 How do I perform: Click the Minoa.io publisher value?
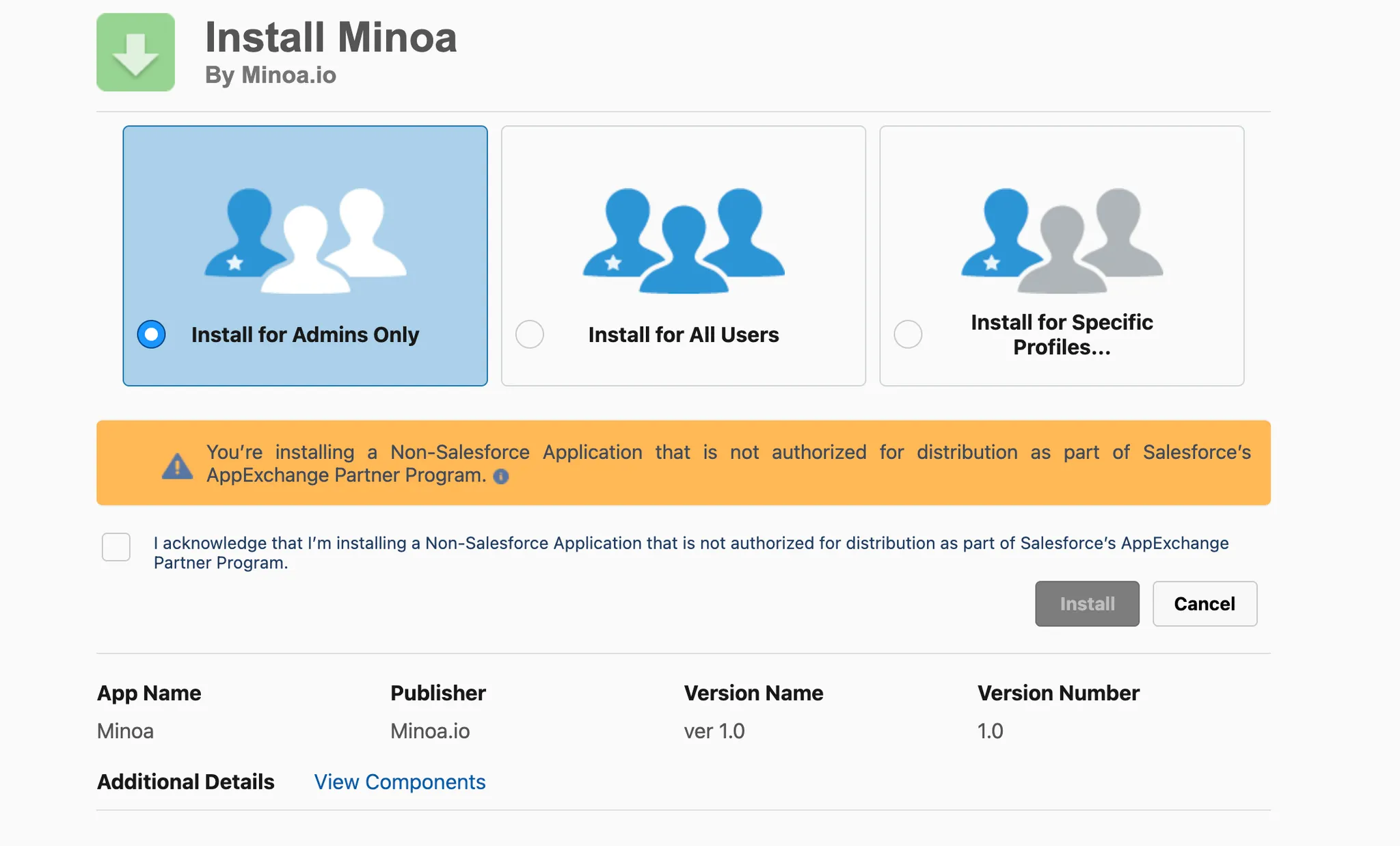pyautogui.click(x=430, y=731)
